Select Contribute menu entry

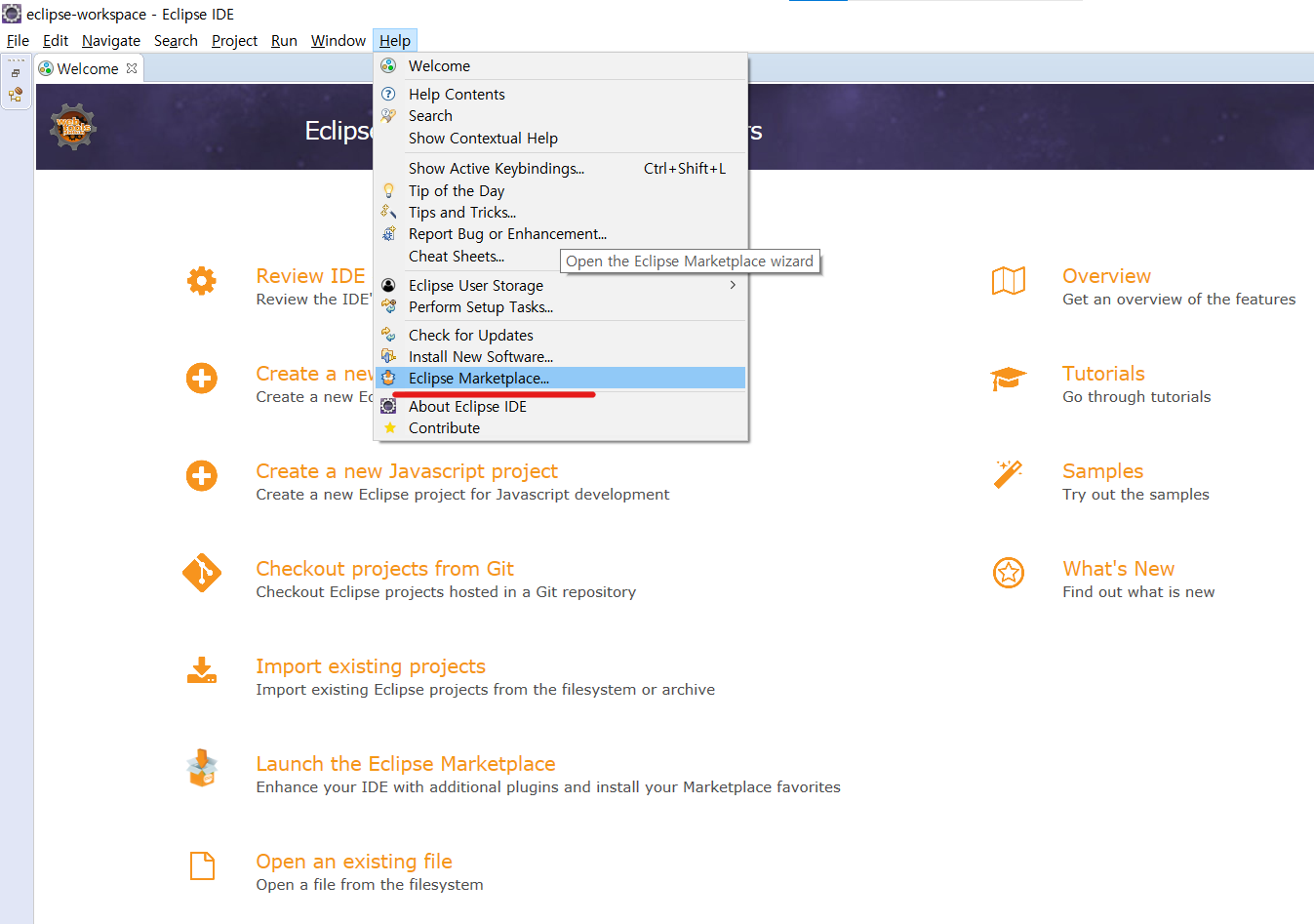pos(561,428)
